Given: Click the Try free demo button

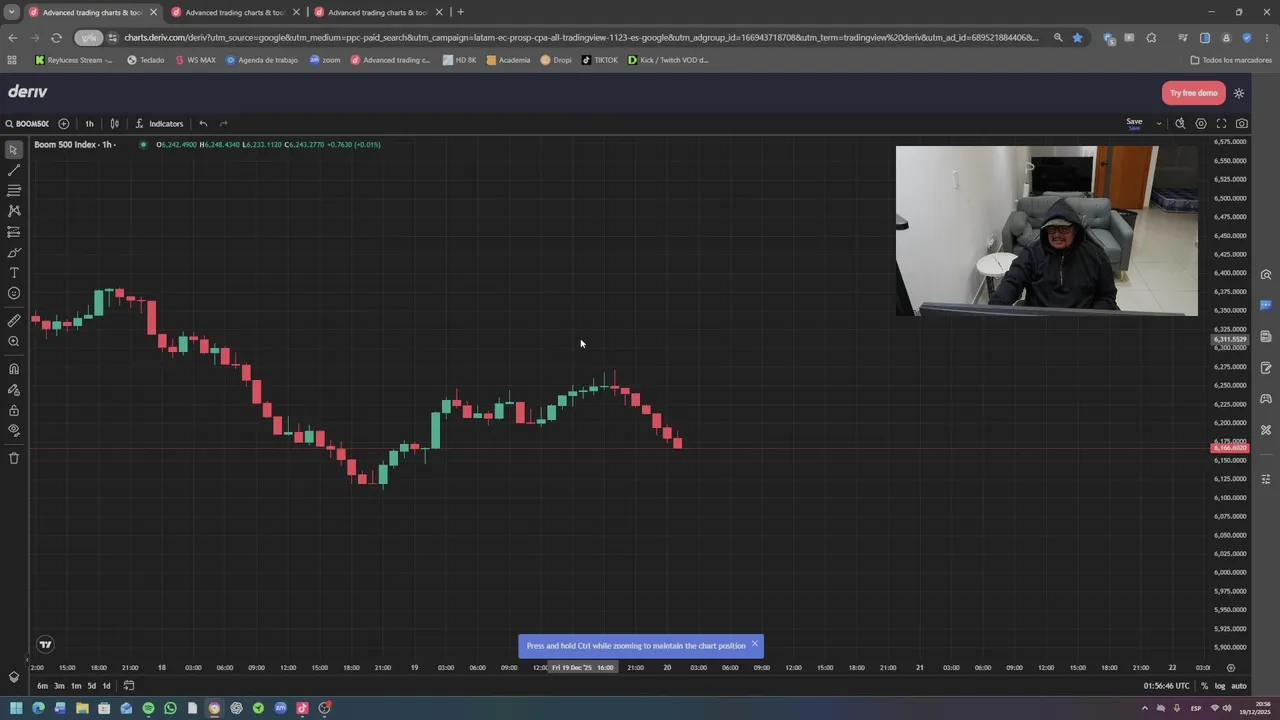Looking at the screenshot, I should pos(1193,93).
